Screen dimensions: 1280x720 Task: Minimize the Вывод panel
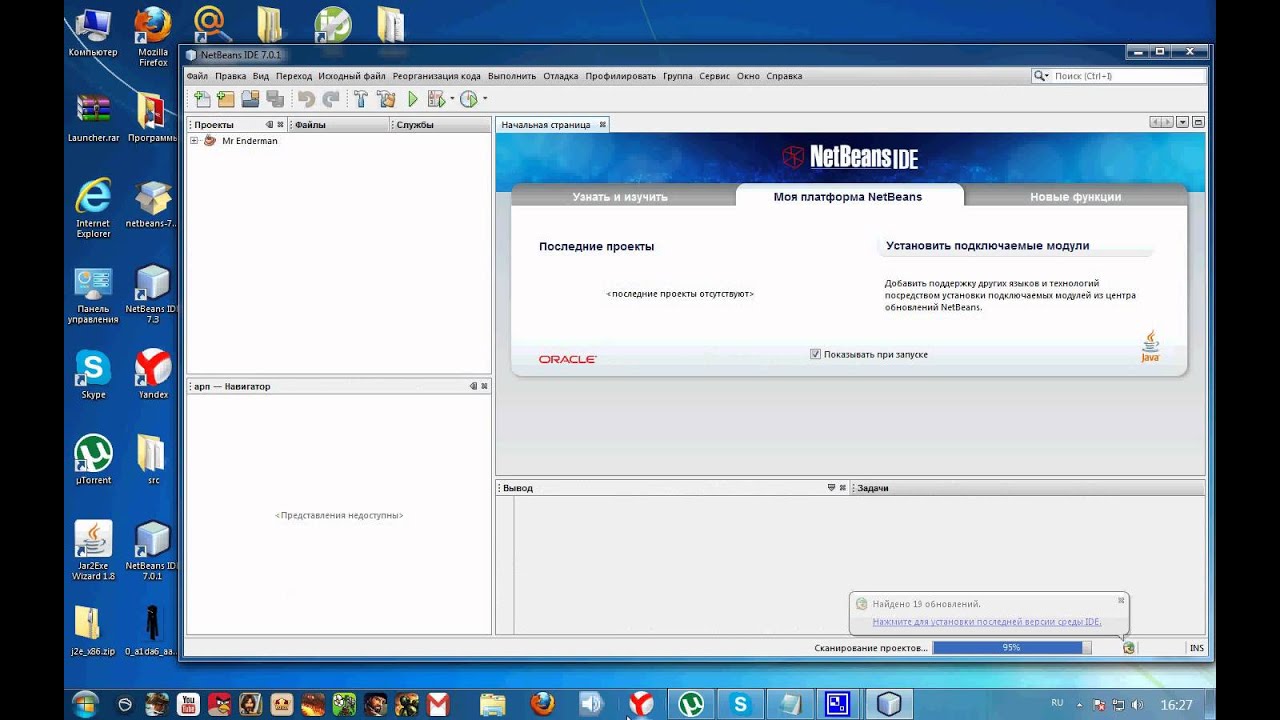click(831, 488)
